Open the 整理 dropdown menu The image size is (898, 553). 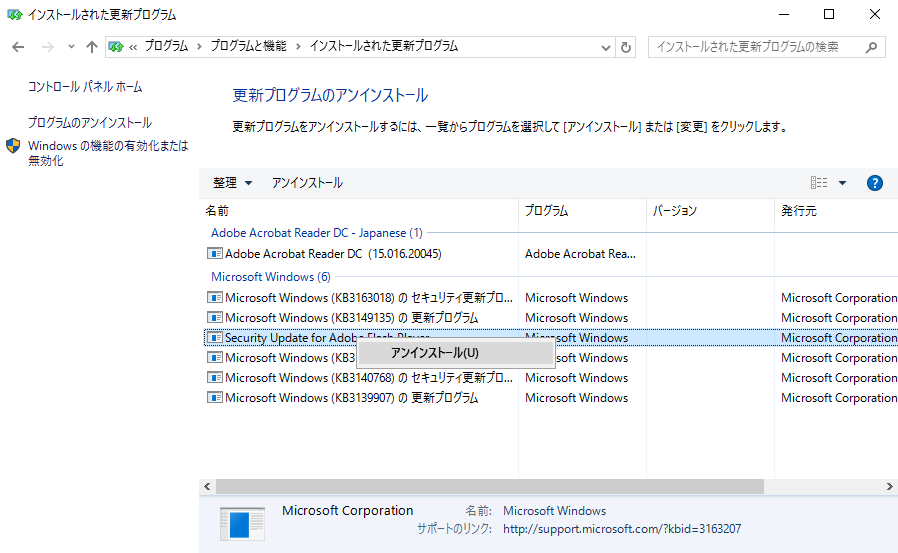point(232,183)
